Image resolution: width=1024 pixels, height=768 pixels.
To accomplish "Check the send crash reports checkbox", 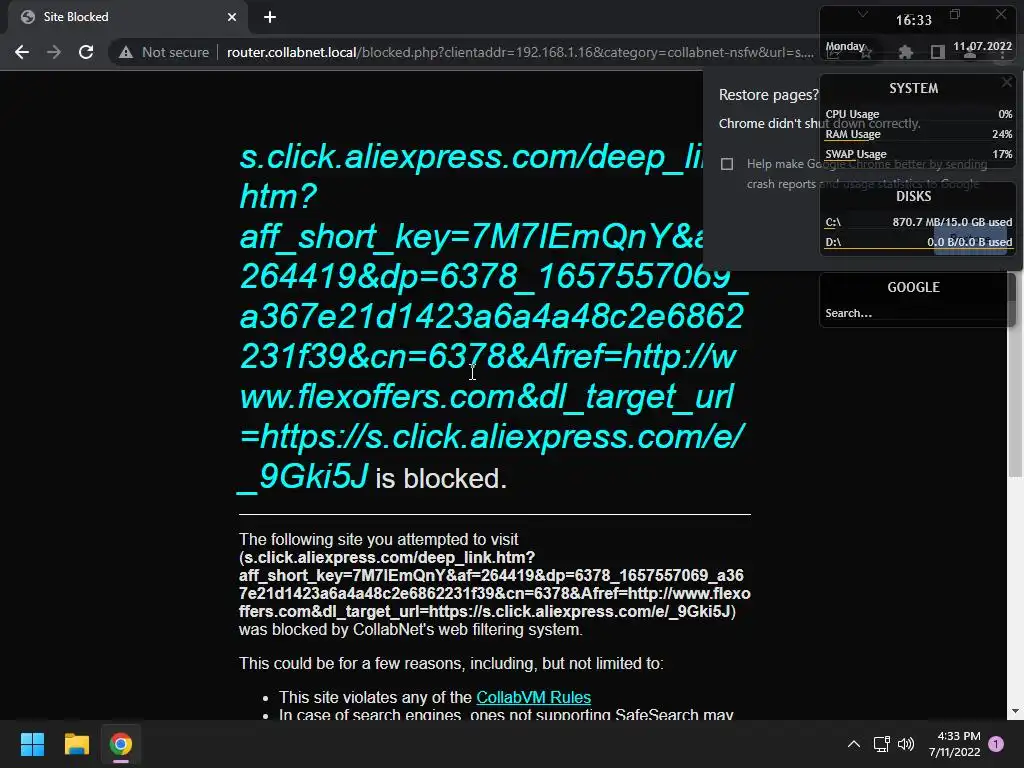I will coord(727,164).
